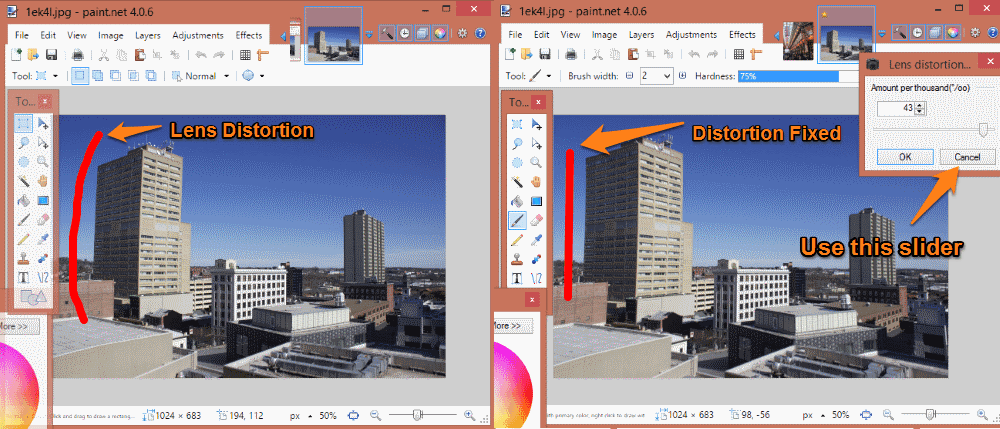
Task: Click Cancel in Lens distortion dialog
Action: click(967, 157)
